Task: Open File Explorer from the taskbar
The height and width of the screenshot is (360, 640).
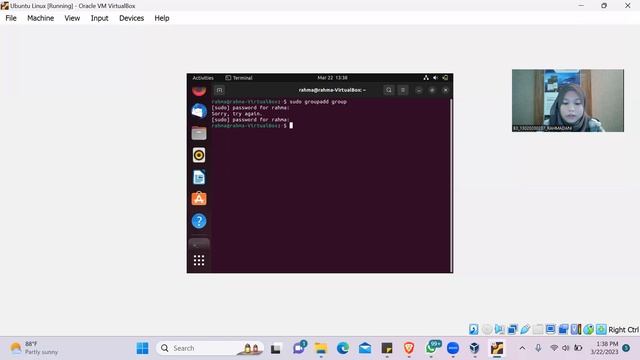Action: click(x=321, y=348)
